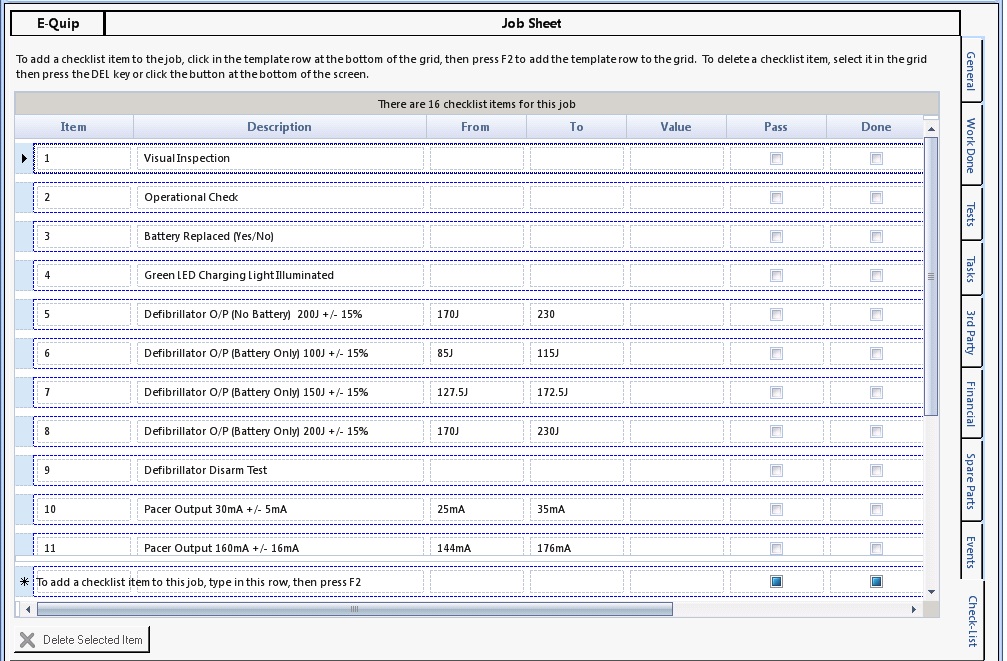Click the E-Quip header label

[x=58, y=24]
